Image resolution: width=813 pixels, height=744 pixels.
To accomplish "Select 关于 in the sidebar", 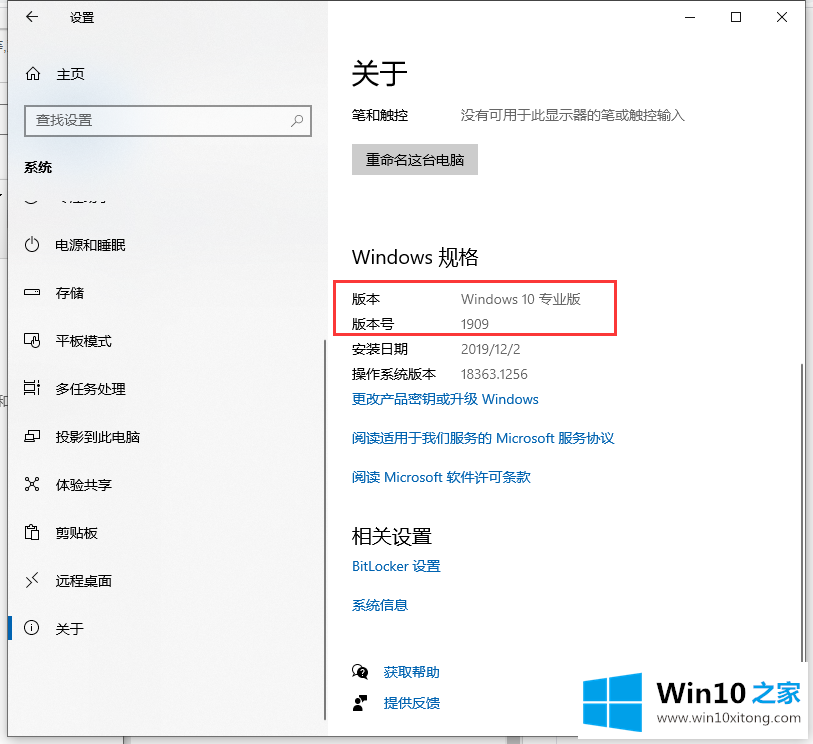I will [69, 628].
